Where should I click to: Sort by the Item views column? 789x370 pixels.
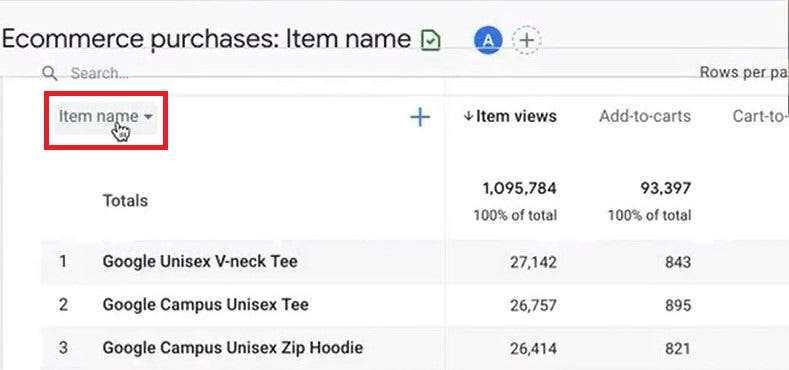516,116
